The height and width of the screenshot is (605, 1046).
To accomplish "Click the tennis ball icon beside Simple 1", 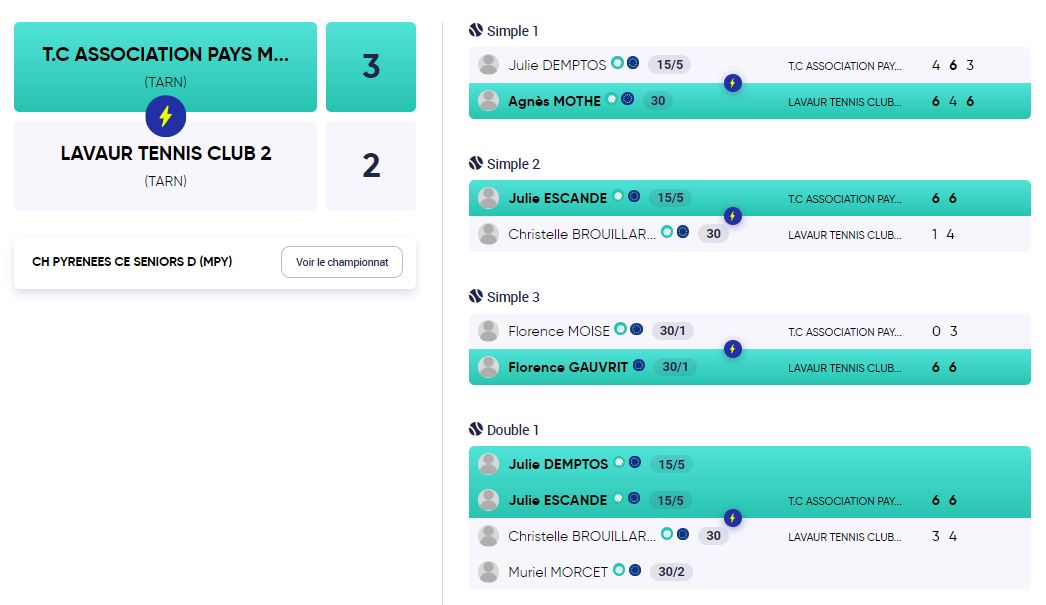I will pos(476,30).
